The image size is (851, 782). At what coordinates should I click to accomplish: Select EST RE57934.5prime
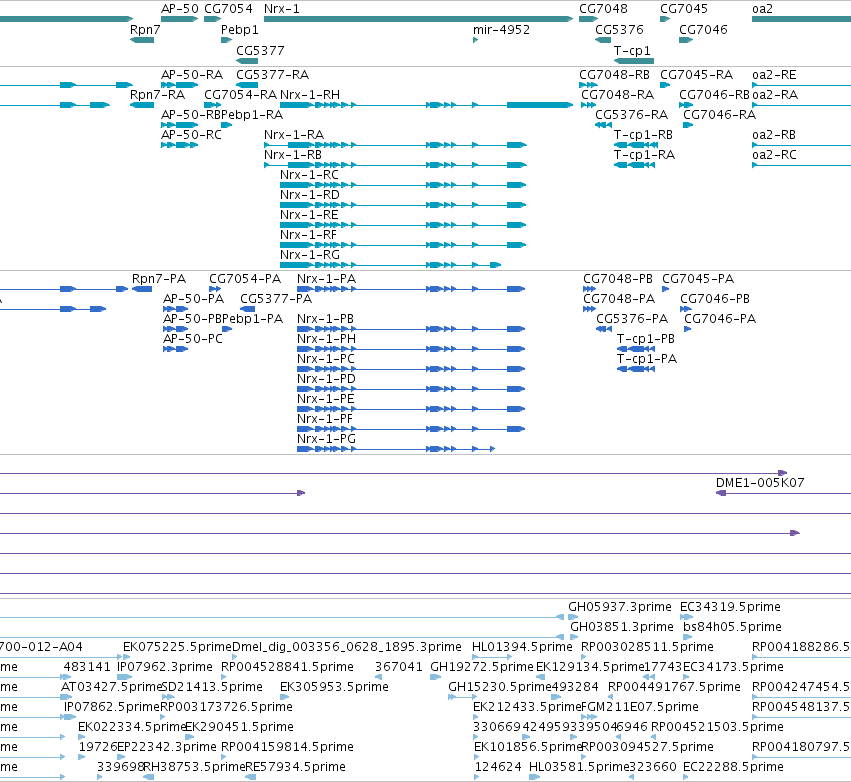pyautogui.click(x=295, y=767)
